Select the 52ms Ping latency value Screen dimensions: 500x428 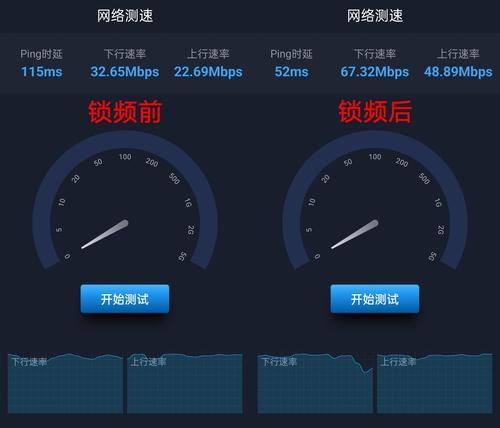[291, 72]
